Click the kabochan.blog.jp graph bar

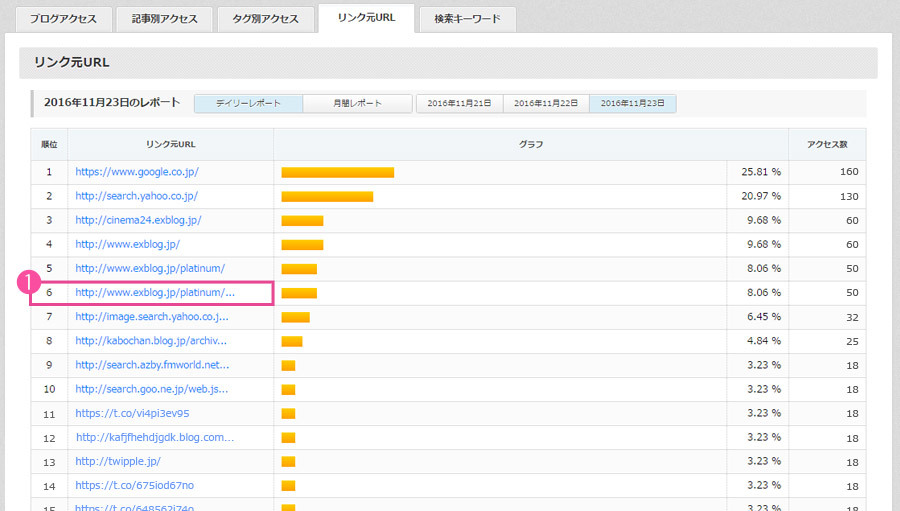click(292, 341)
